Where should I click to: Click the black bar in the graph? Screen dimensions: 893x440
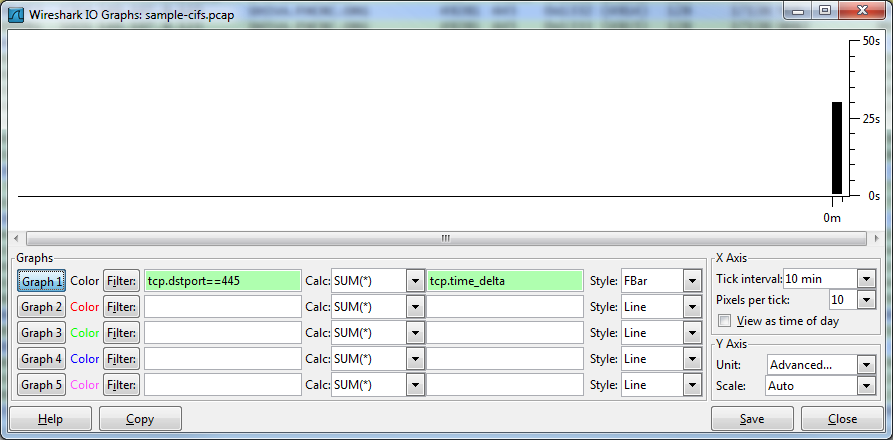click(837, 148)
